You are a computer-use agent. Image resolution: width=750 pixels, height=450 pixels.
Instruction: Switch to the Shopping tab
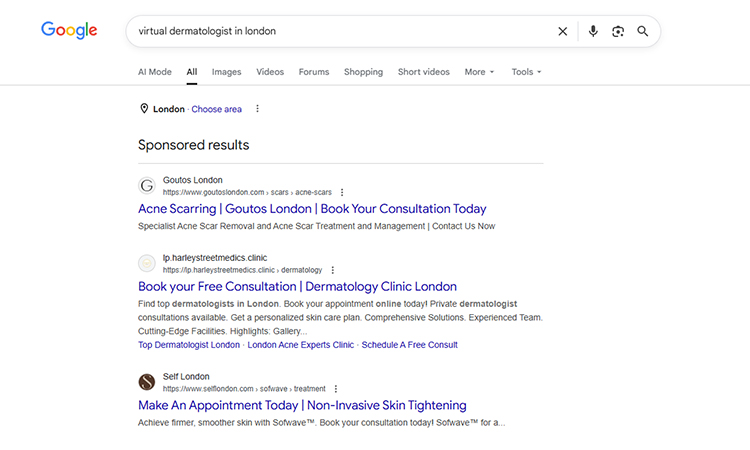364,72
